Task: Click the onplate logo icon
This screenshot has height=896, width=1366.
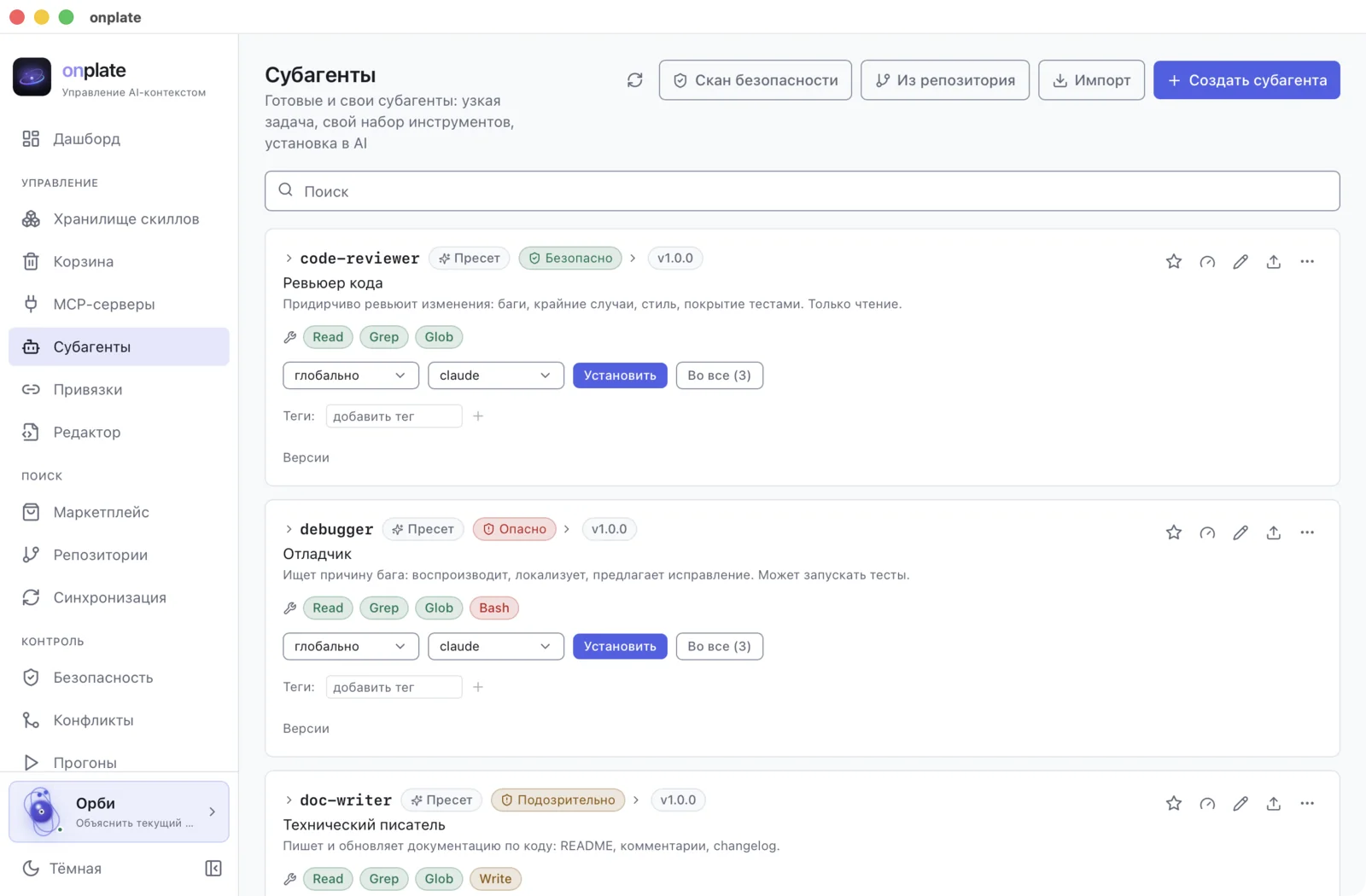Action: click(x=32, y=77)
